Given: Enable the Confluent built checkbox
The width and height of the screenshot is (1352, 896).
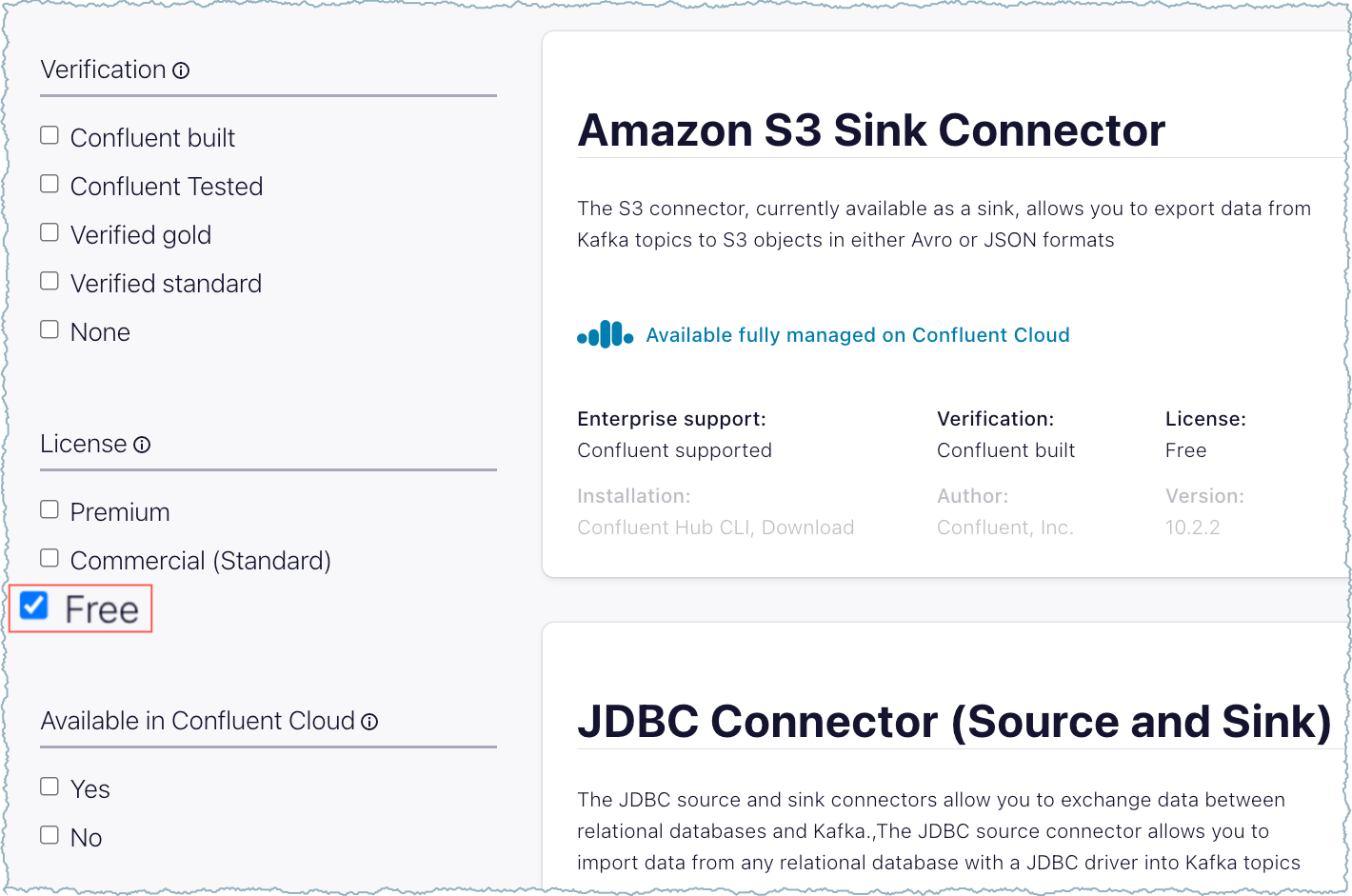Looking at the screenshot, I should tap(50, 136).
